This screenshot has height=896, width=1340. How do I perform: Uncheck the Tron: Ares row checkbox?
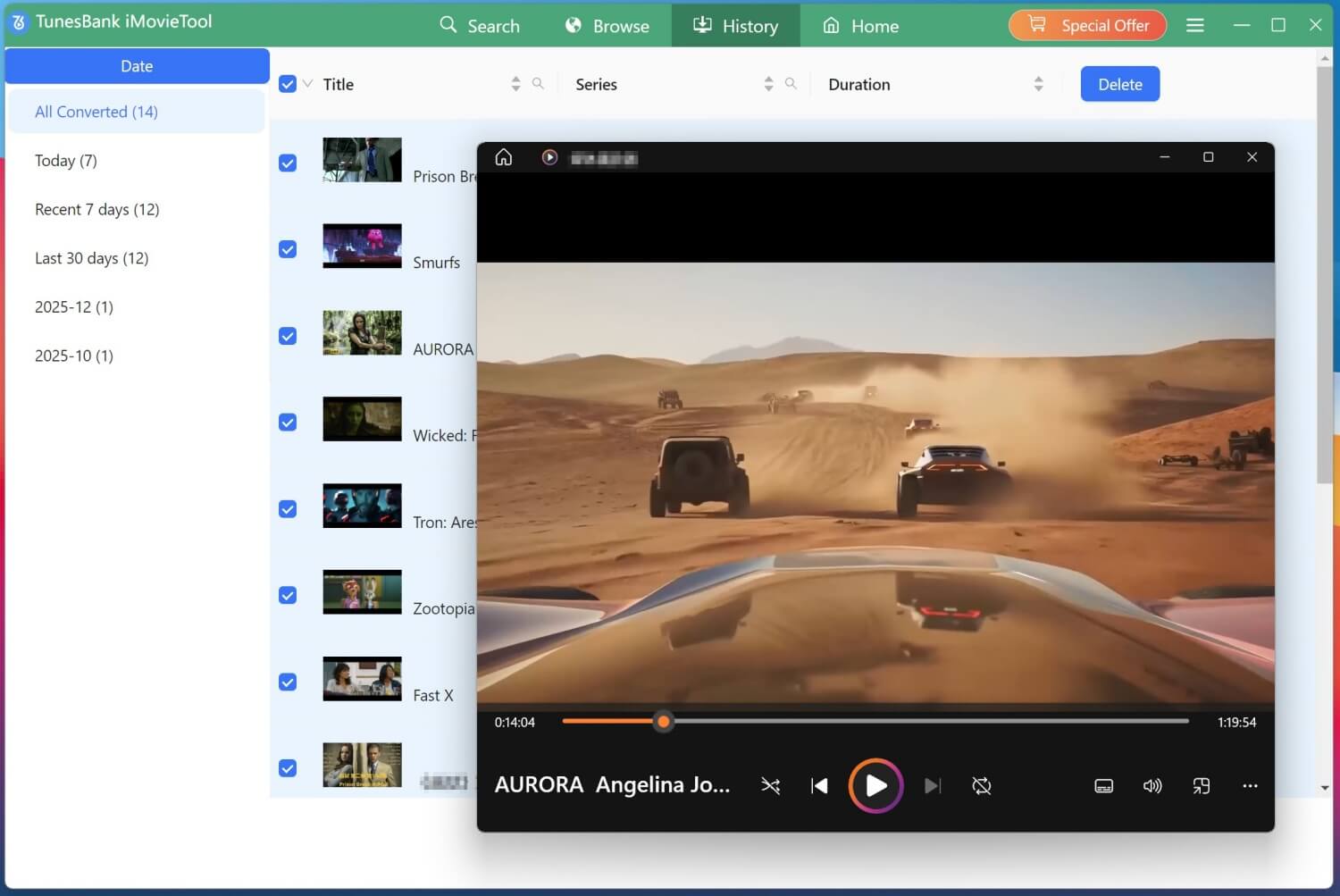288,508
